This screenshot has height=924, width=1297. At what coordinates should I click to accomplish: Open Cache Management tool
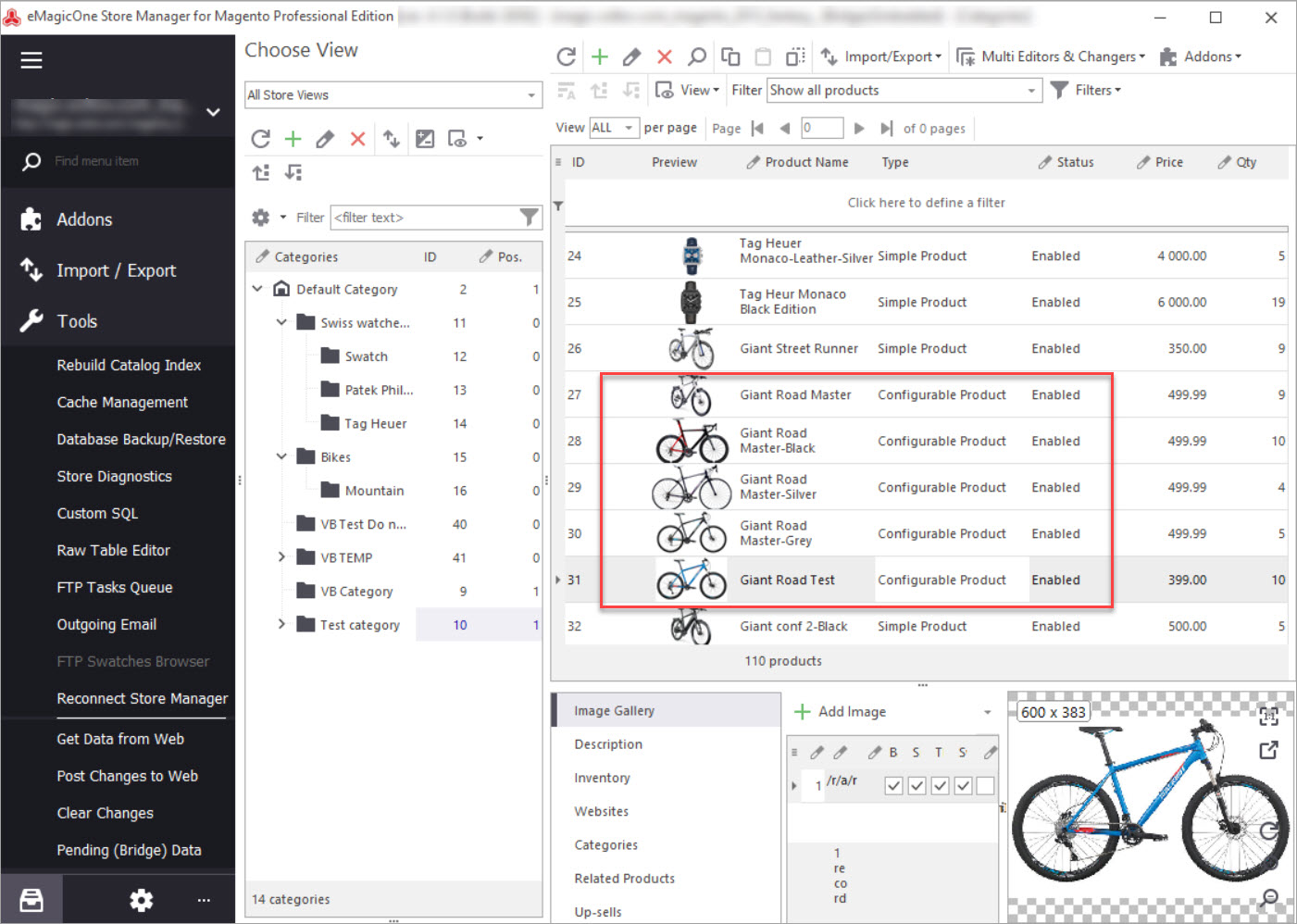pyautogui.click(x=122, y=403)
